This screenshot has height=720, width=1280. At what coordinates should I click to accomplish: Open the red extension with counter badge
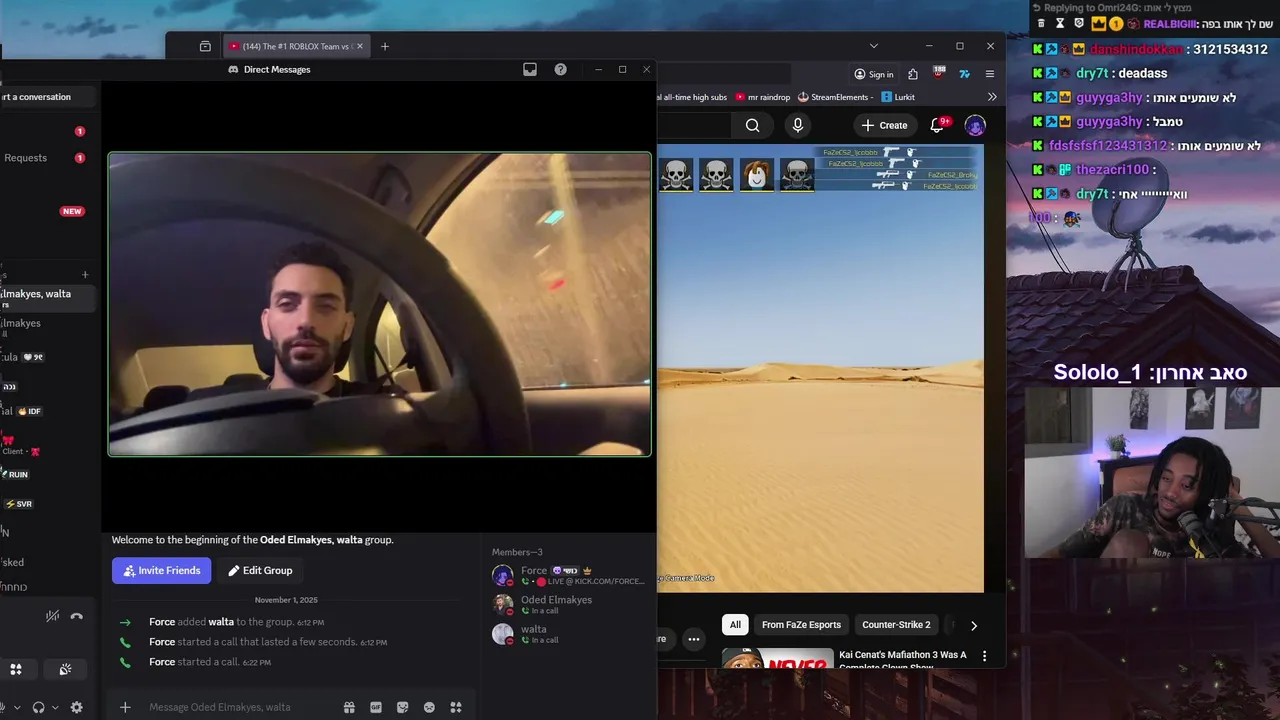(x=939, y=73)
